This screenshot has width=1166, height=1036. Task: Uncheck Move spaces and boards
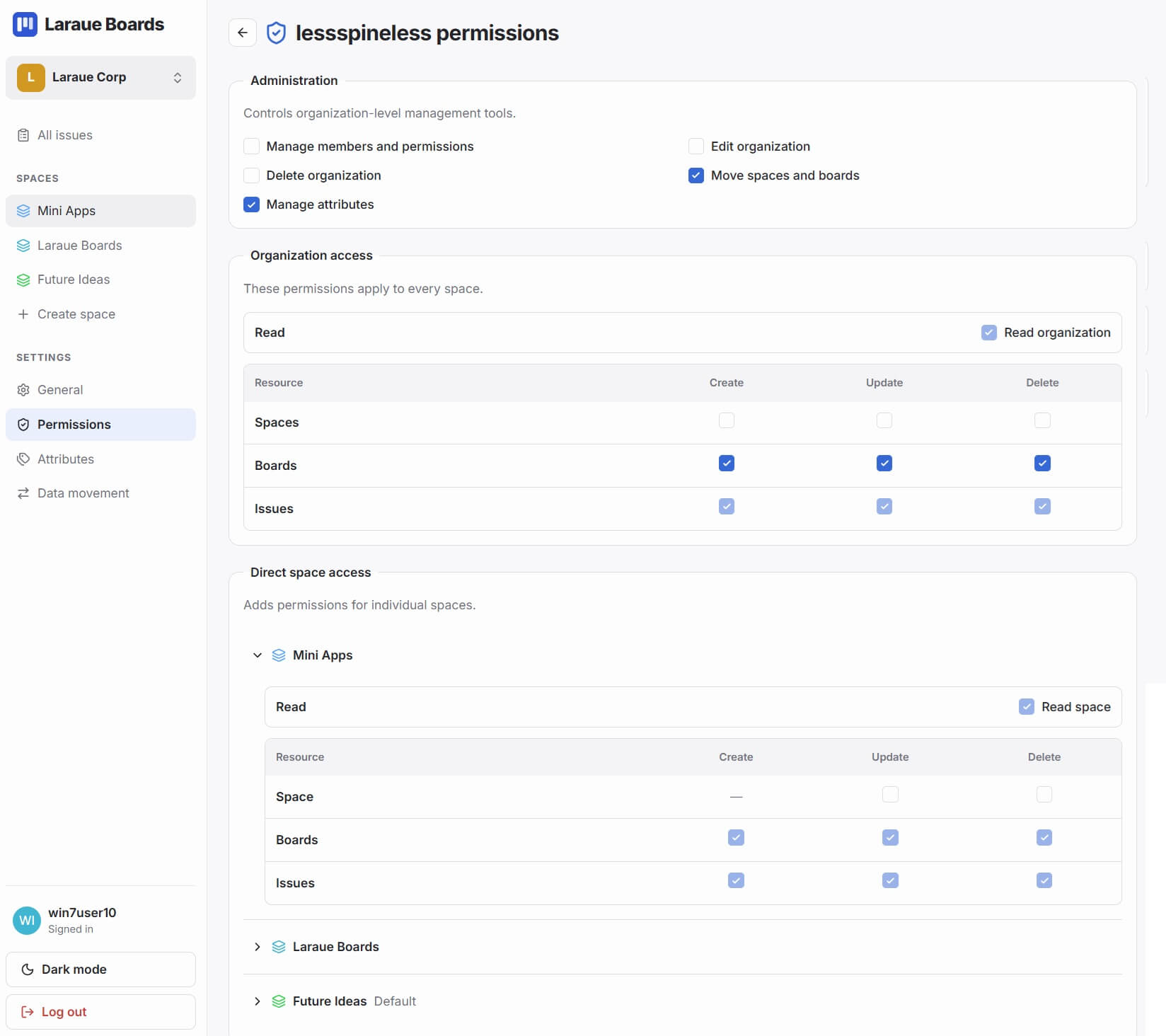(696, 175)
